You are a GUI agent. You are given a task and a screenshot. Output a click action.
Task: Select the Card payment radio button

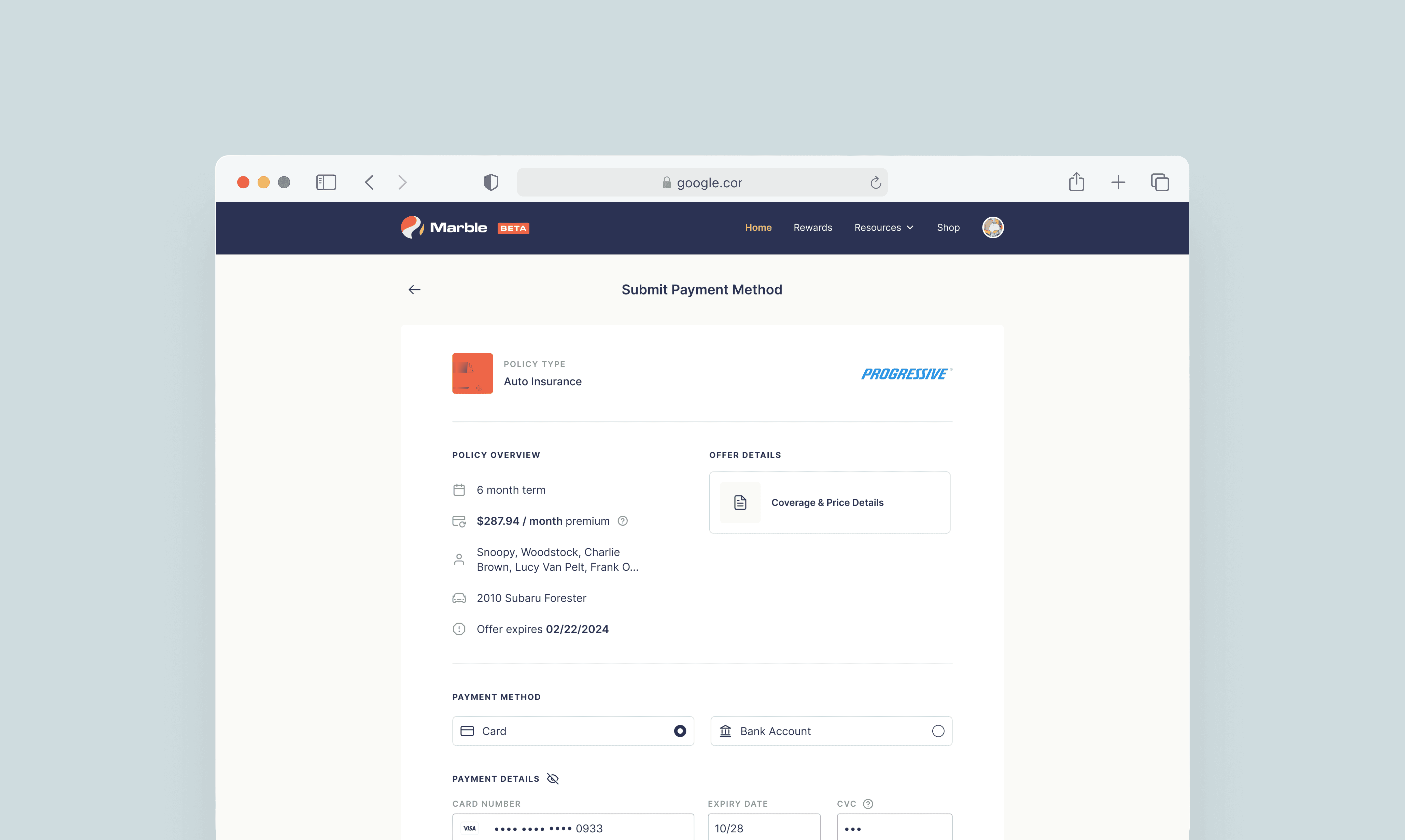click(x=680, y=731)
